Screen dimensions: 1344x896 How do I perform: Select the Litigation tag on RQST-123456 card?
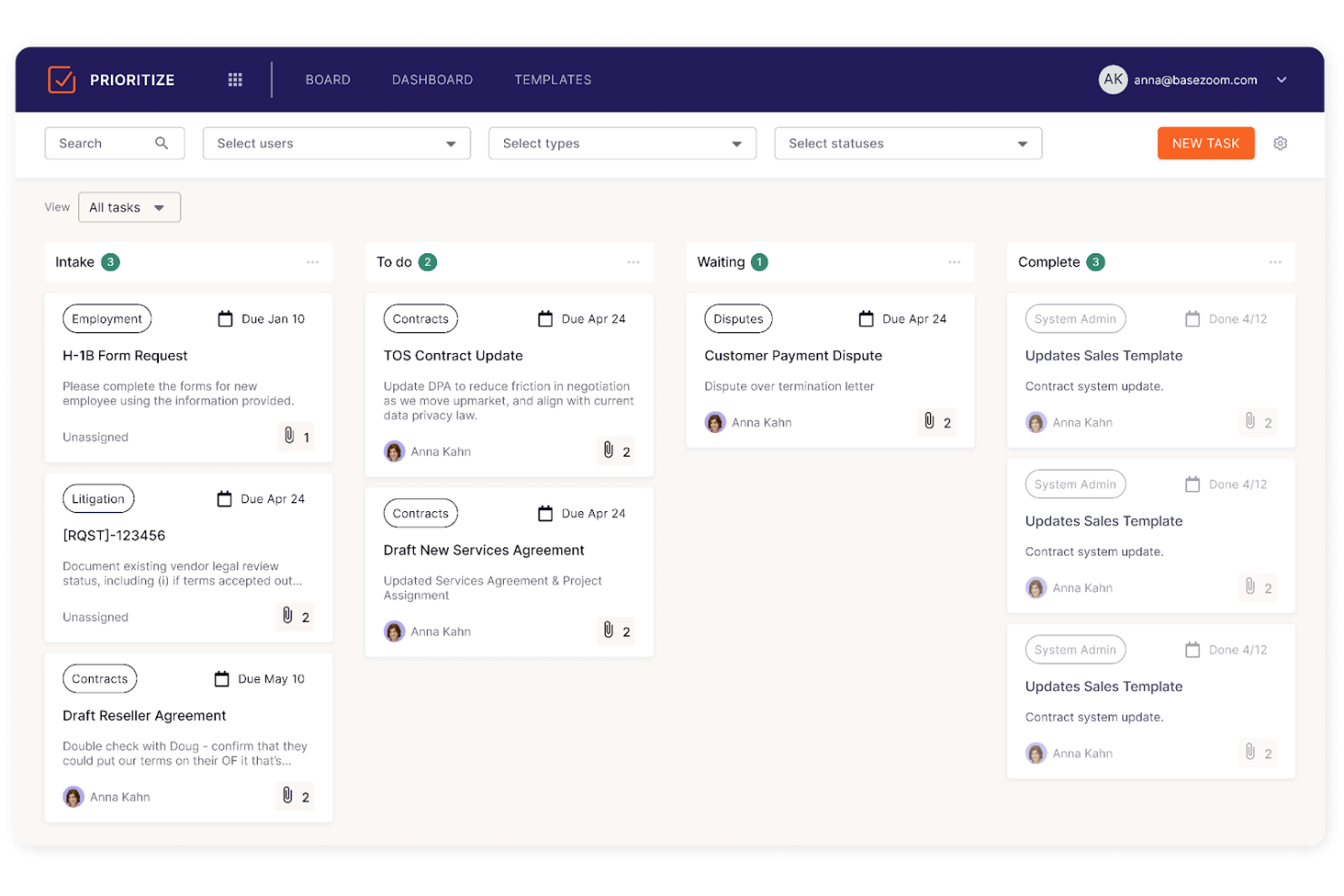(x=97, y=498)
